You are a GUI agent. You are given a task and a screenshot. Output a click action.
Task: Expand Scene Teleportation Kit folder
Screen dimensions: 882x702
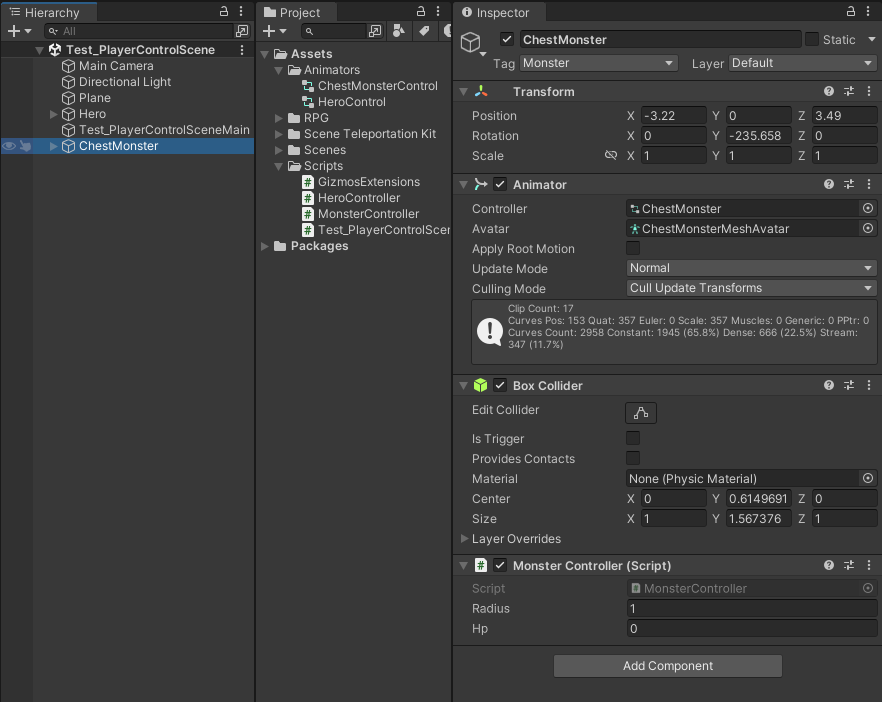click(278, 134)
